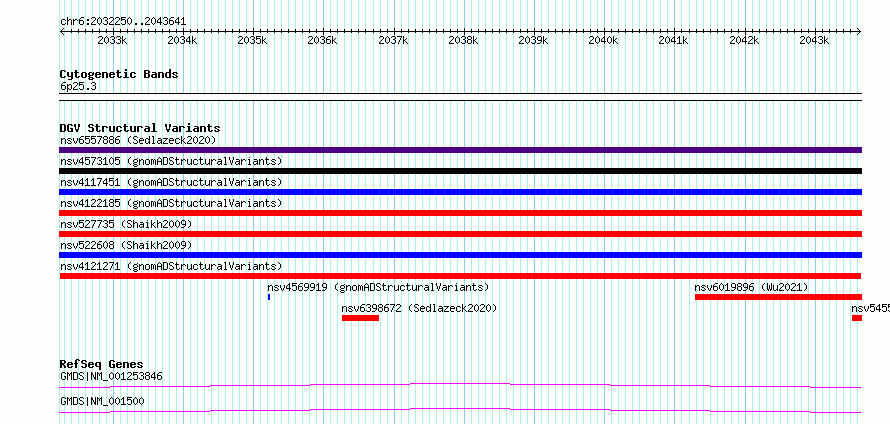890x424 pixels.
Task: Click the 2037k ruler position
Action: click(393, 40)
